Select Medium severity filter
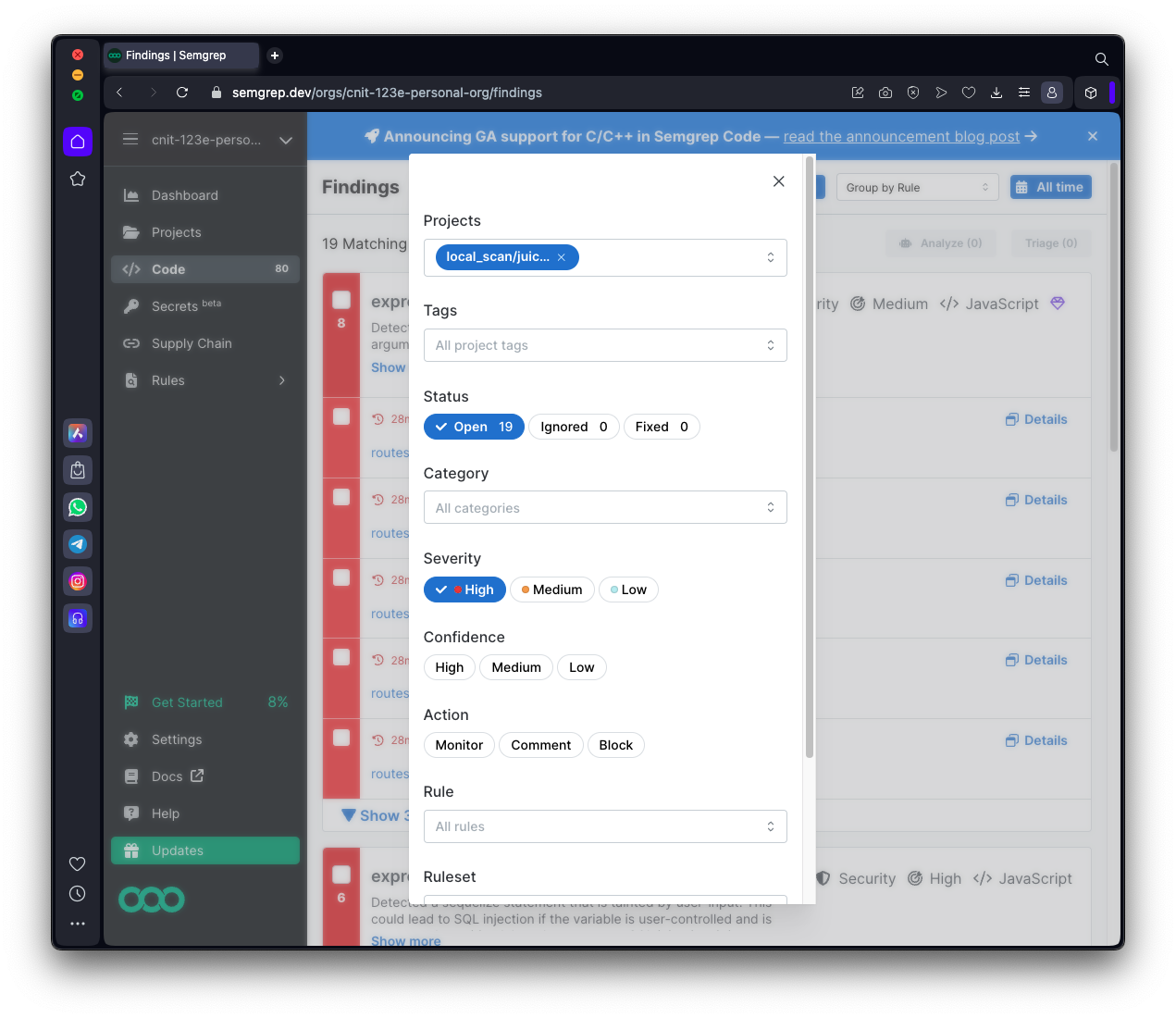The height and width of the screenshot is (1018, 1176). pos(552,590)
